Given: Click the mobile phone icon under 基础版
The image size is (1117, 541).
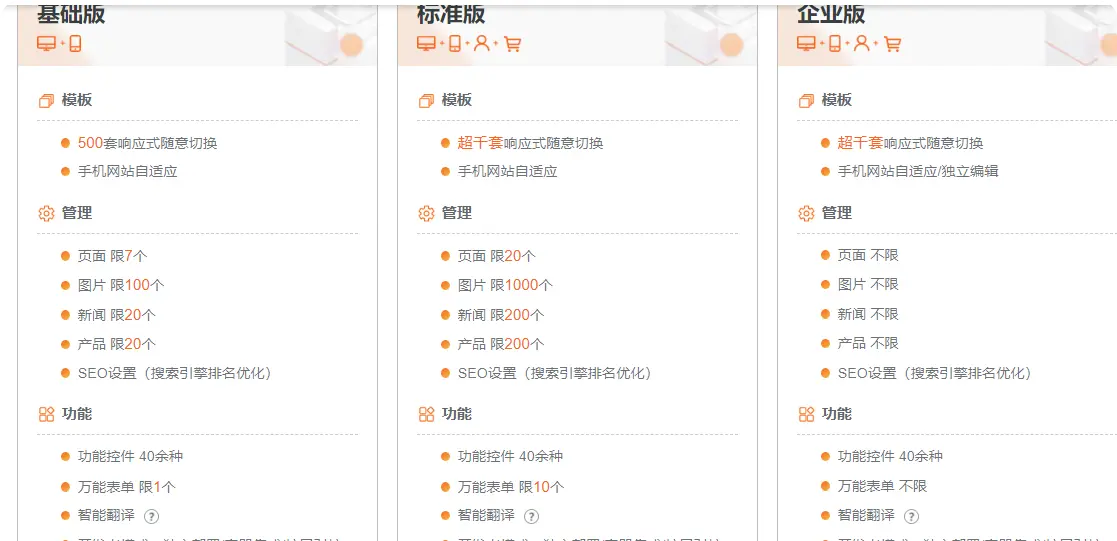Looking at the screenshot, I should [76, 44].
